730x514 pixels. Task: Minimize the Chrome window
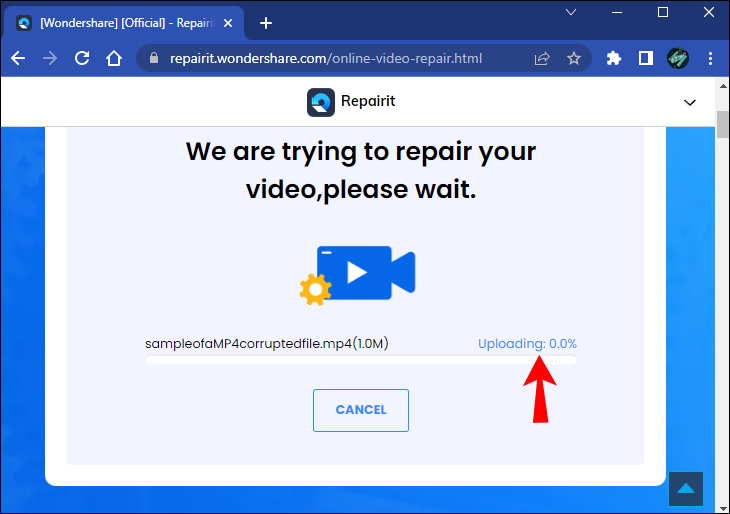617,13
